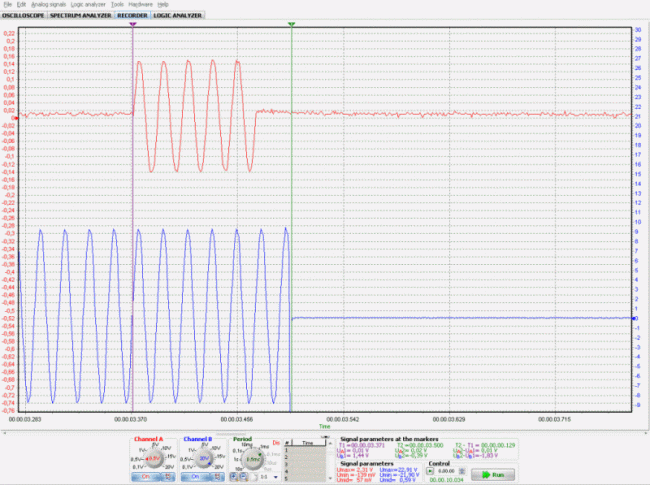Image resolution: width=650 pixels, height=485 pixels.
Task: Click the Channel A voltage range knob
Action: coord(155,457)
